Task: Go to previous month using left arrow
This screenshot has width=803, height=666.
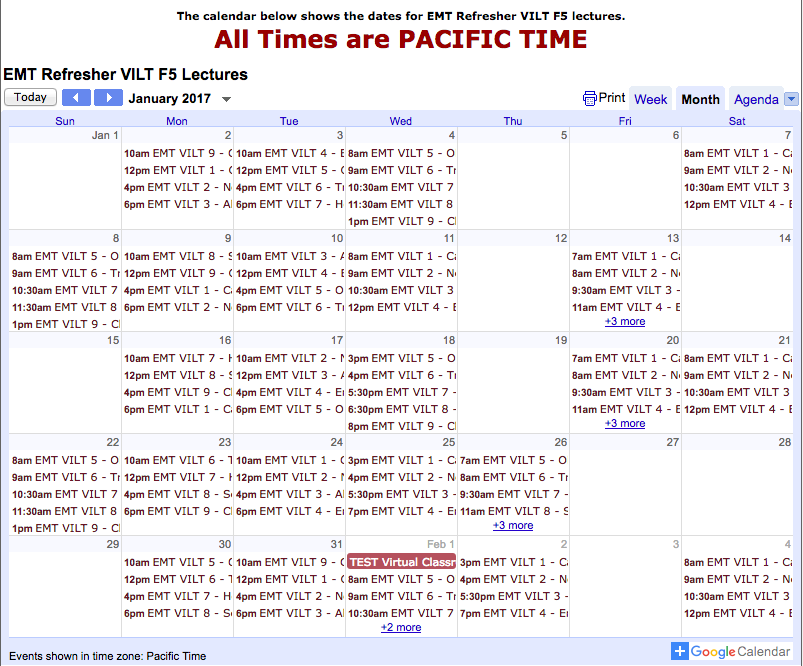Action: pos(76,98)
